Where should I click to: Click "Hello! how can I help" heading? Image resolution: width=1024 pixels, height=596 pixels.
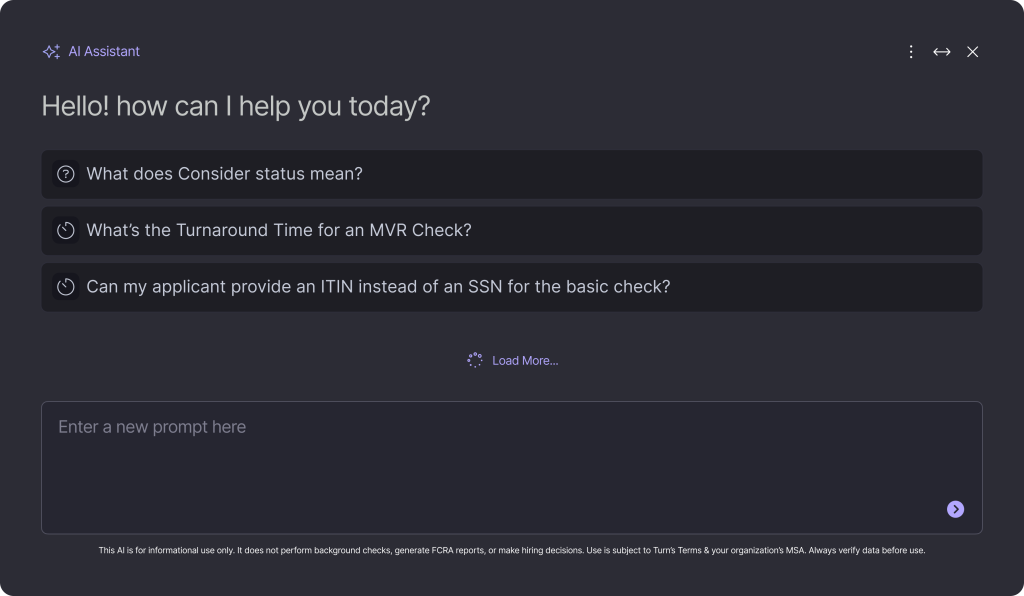click(235, 106)
